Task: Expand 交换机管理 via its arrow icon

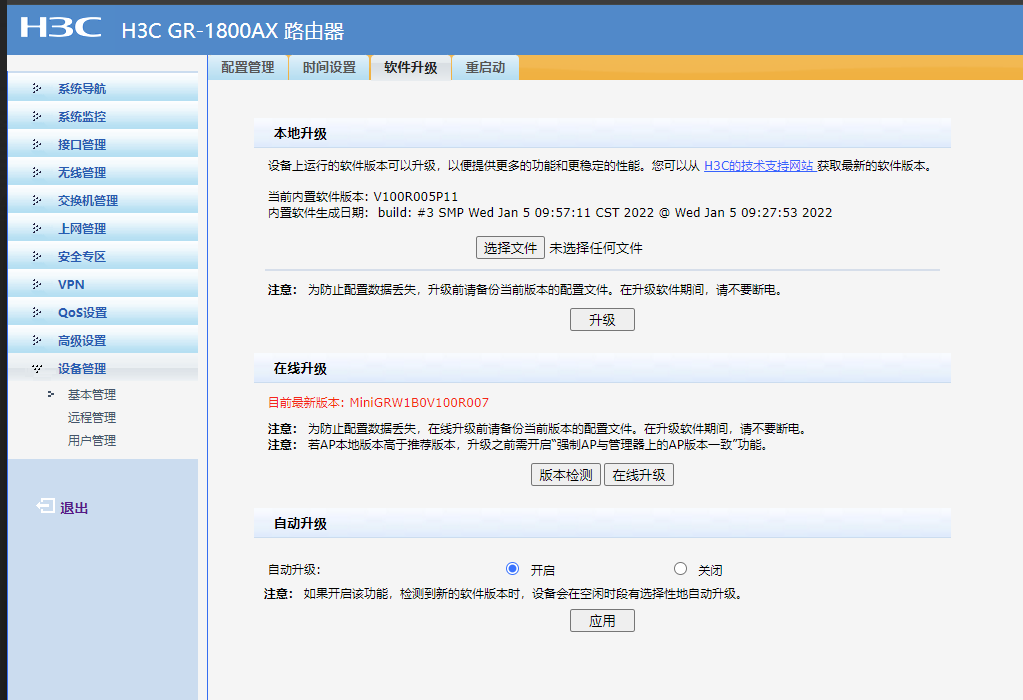Action: 37,200
